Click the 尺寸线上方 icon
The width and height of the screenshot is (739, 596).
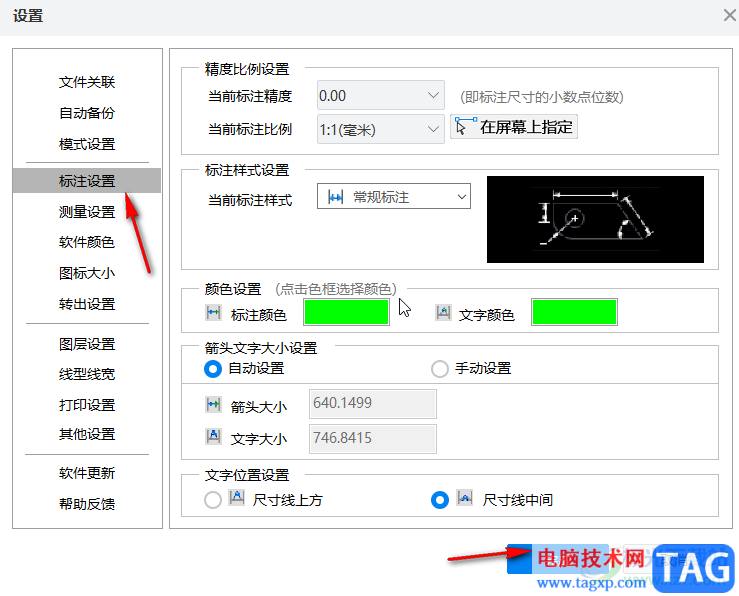(237, 498)
